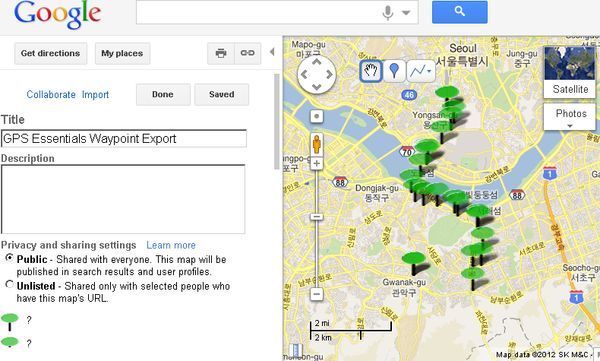Select the Unlisted privacy option
This screenshot has width=600, height=361.
[9, 284]
